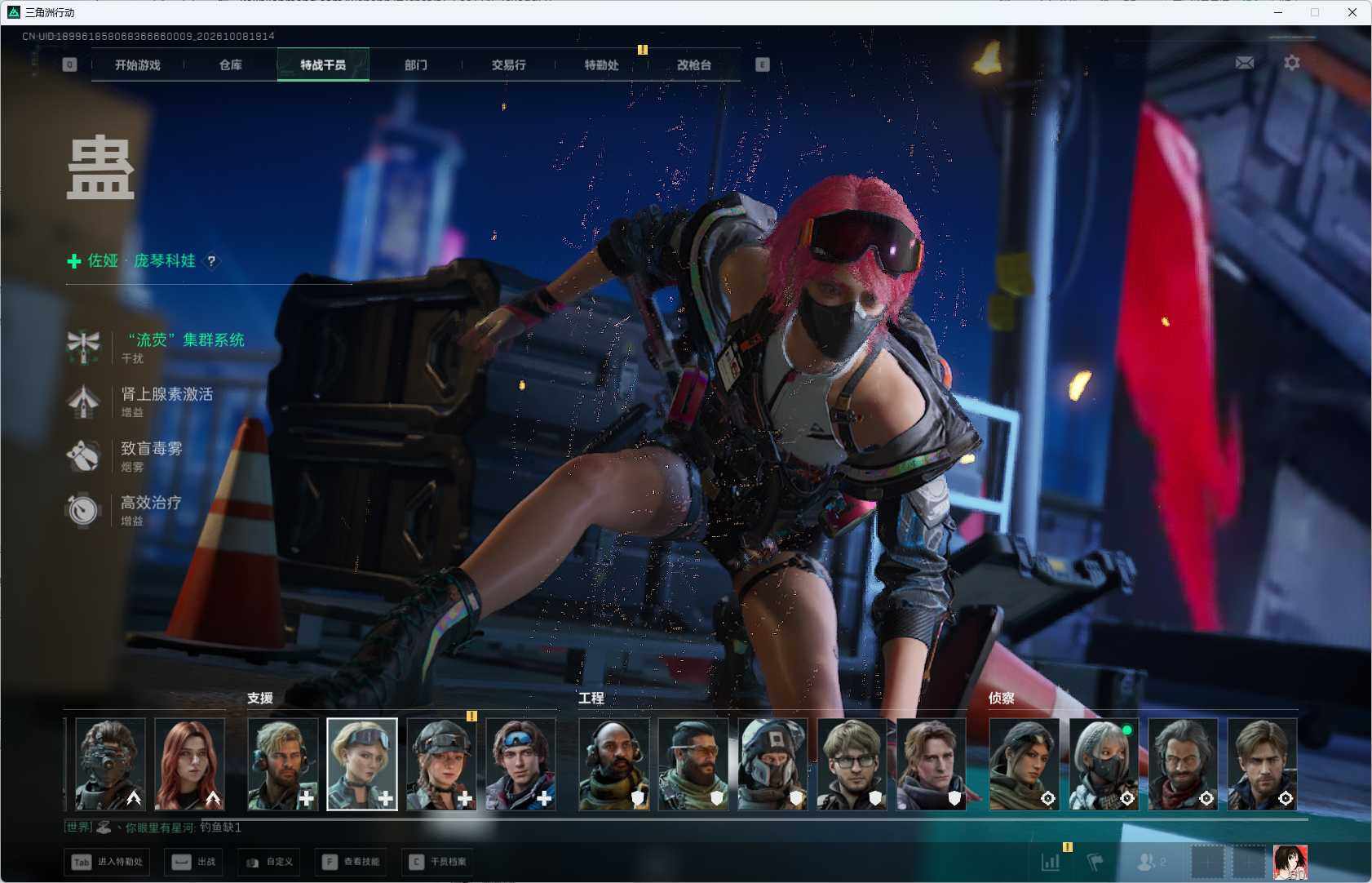The image size is (1372, 883).
Task: Open the 交易行 tab
Action: [x=509, y=64]
